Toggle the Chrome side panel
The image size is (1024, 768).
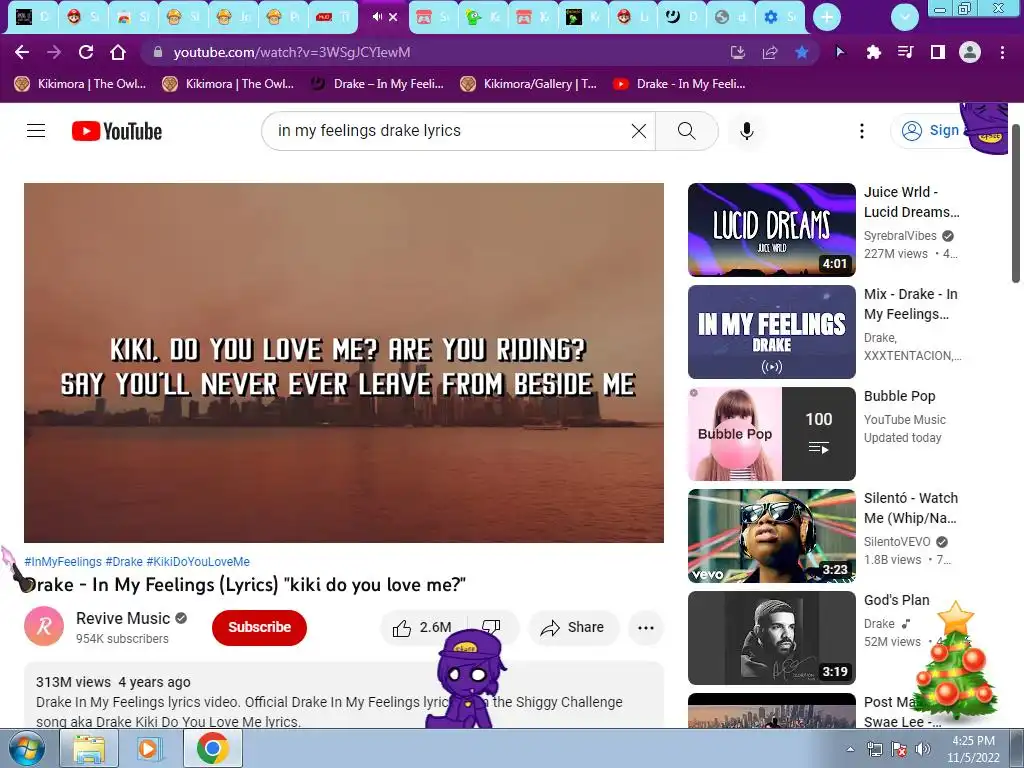[938, 52]
